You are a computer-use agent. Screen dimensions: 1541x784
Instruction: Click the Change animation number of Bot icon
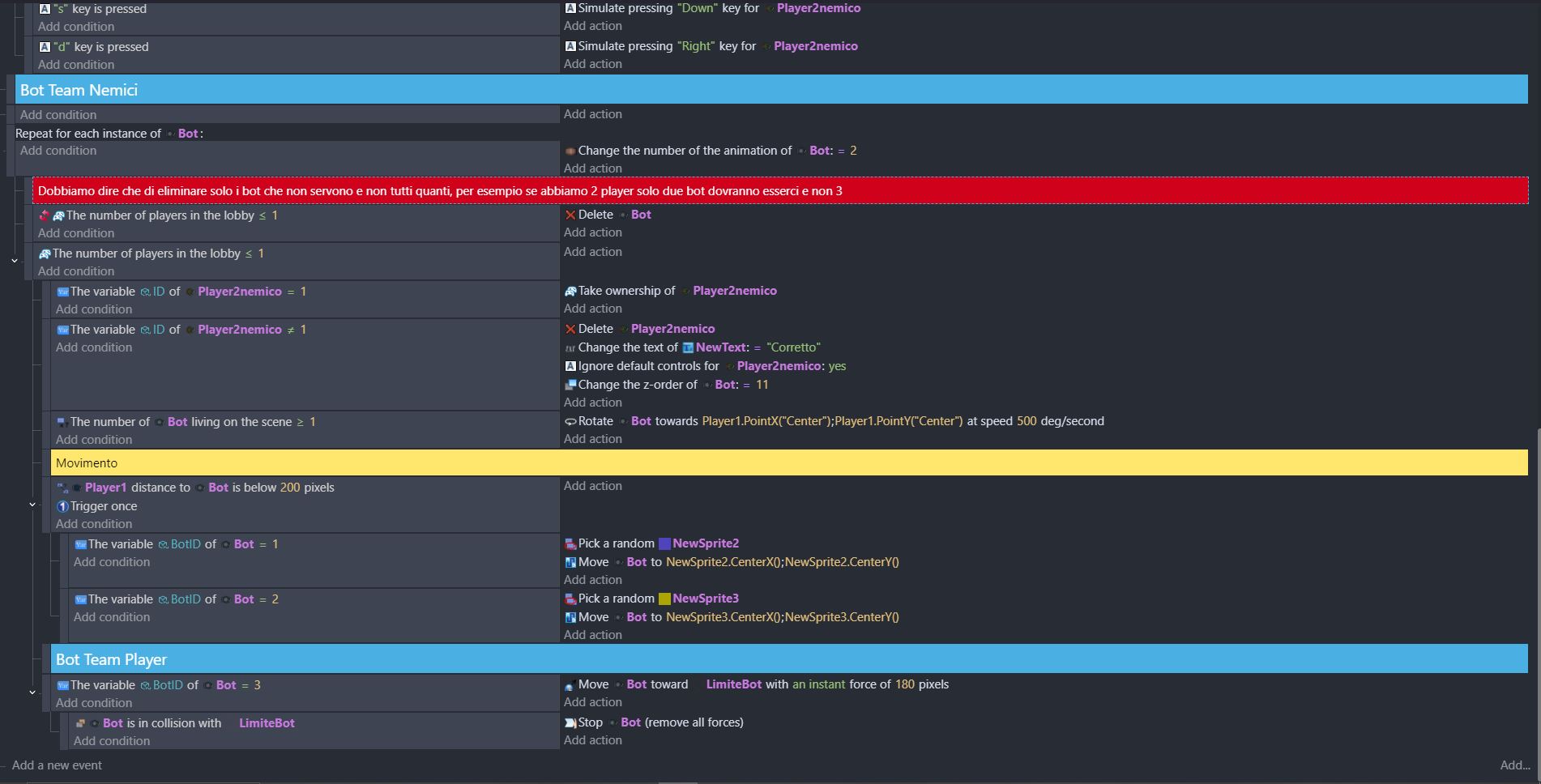pyautogui.click(x=570, y=151)
